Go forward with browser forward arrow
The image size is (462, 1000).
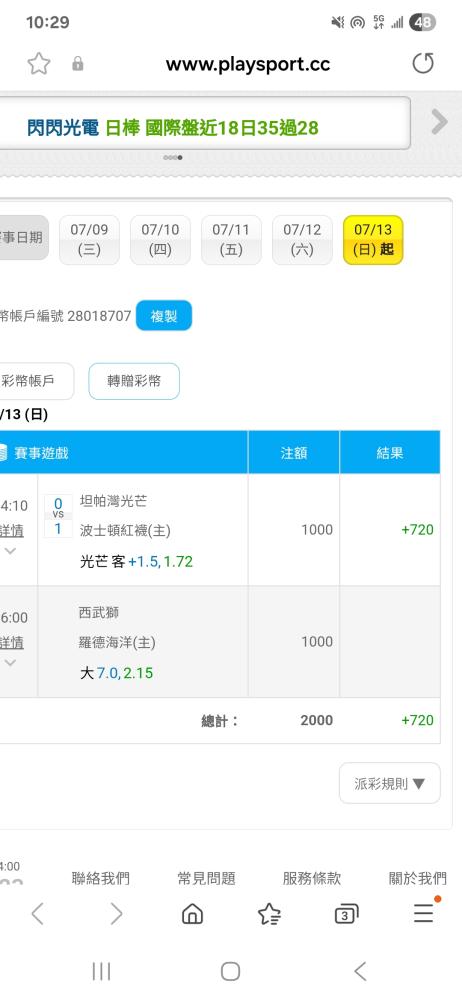coord(116,914)
